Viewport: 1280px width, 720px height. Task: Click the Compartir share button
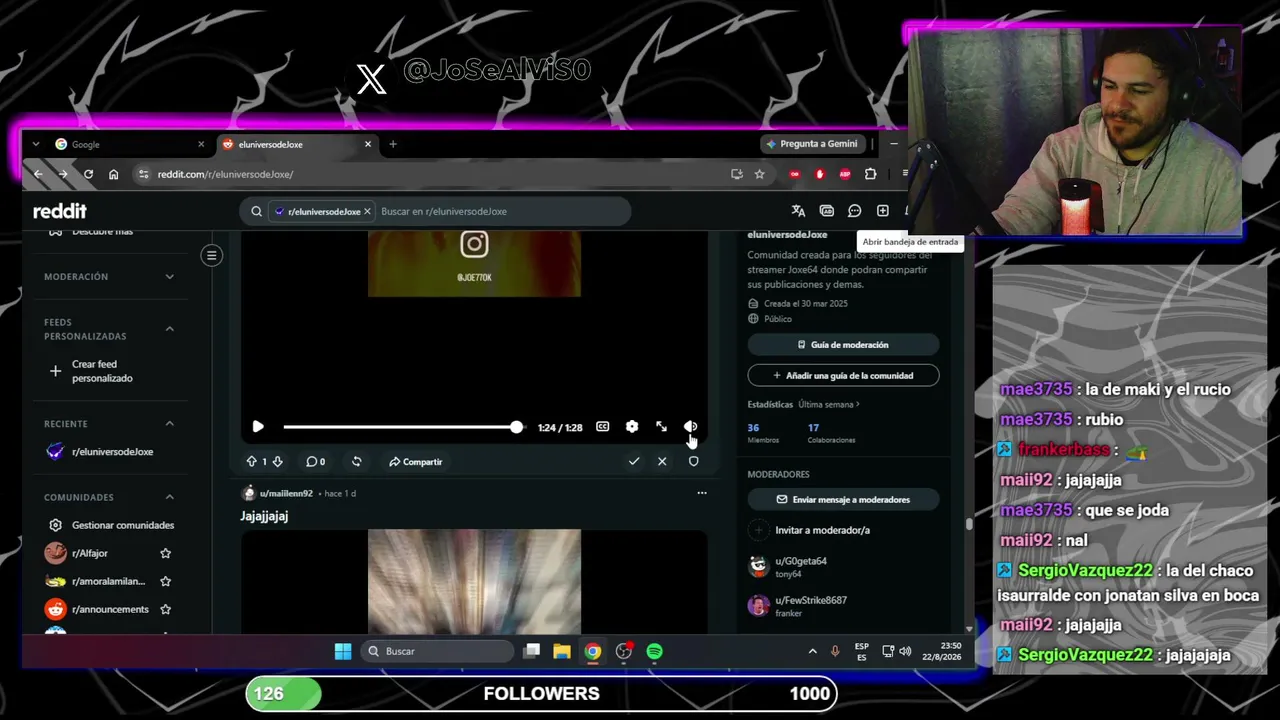pyautogui.click(x=416, y=462)
